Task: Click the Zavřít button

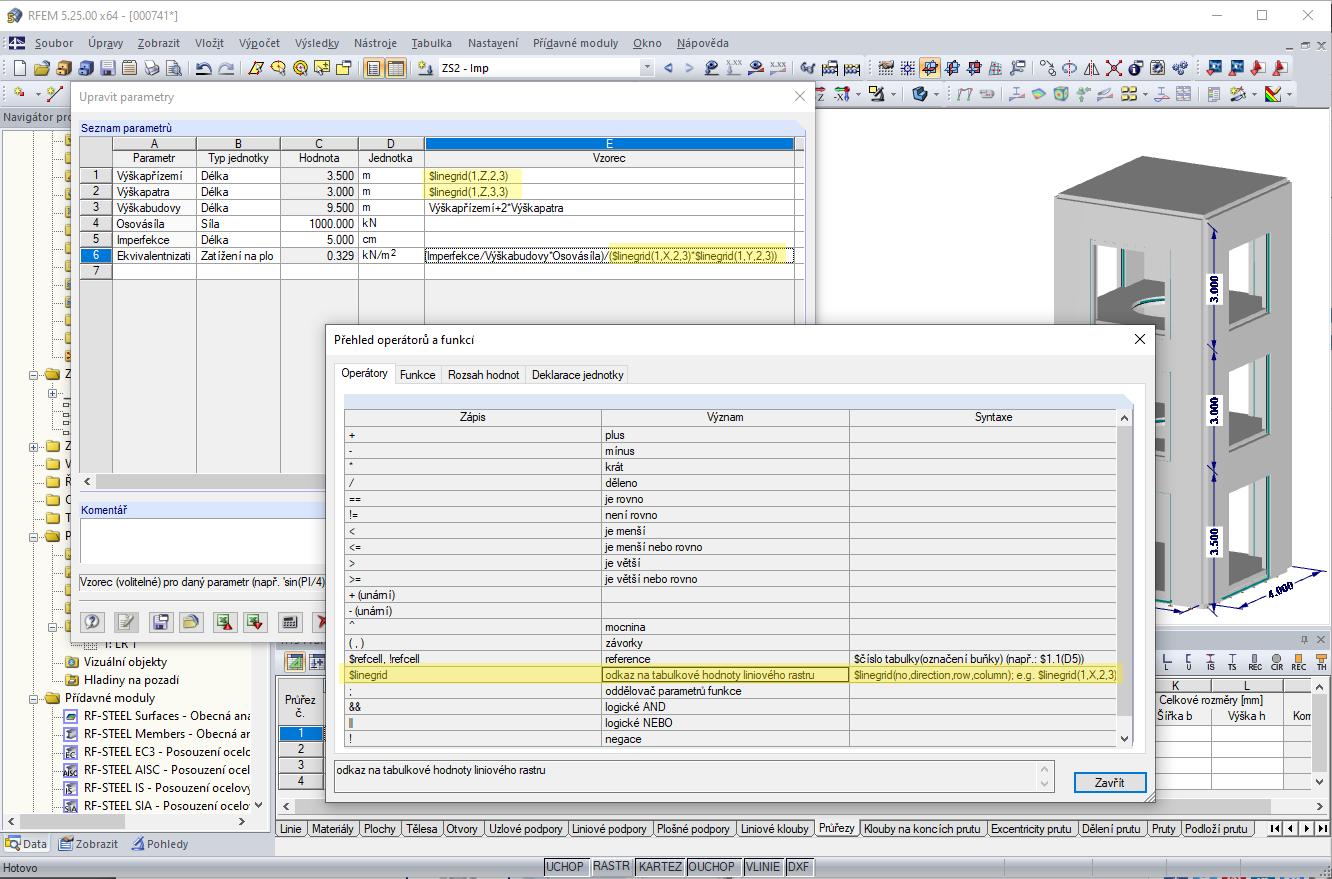Action: click(x=1110, y=782)
